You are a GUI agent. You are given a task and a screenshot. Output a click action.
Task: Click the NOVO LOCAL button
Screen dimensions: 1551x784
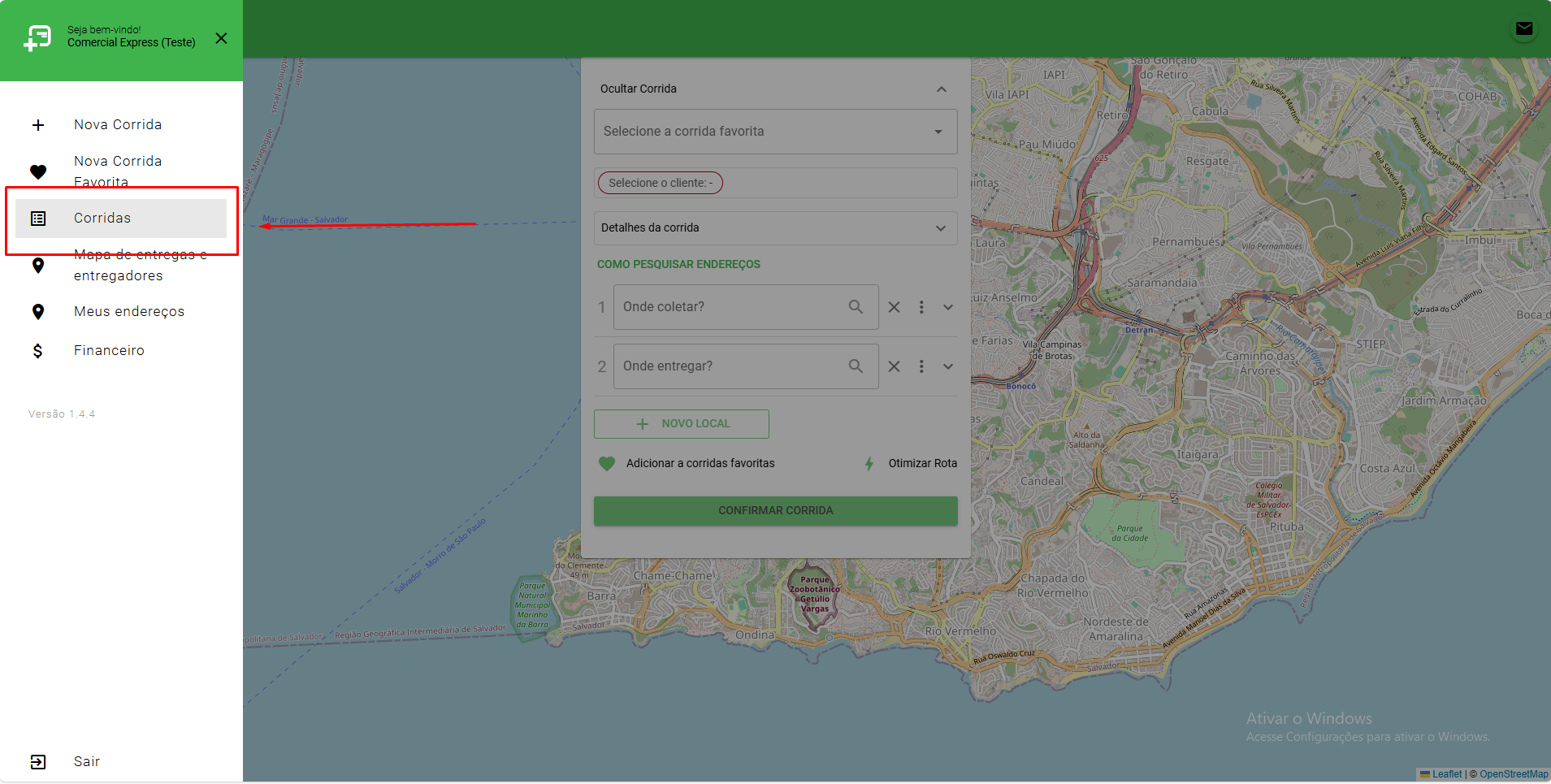pos(682,424)
